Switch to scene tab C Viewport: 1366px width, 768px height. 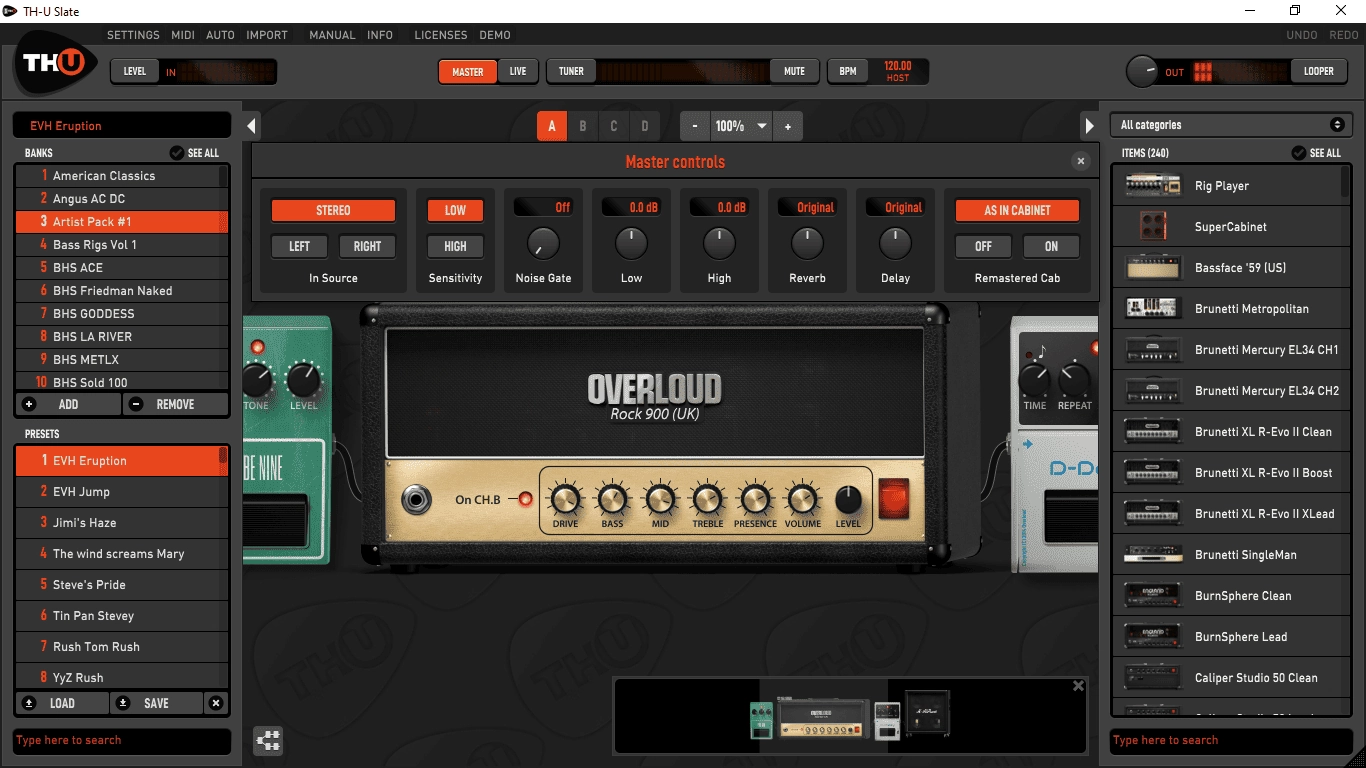click(614, 126)
